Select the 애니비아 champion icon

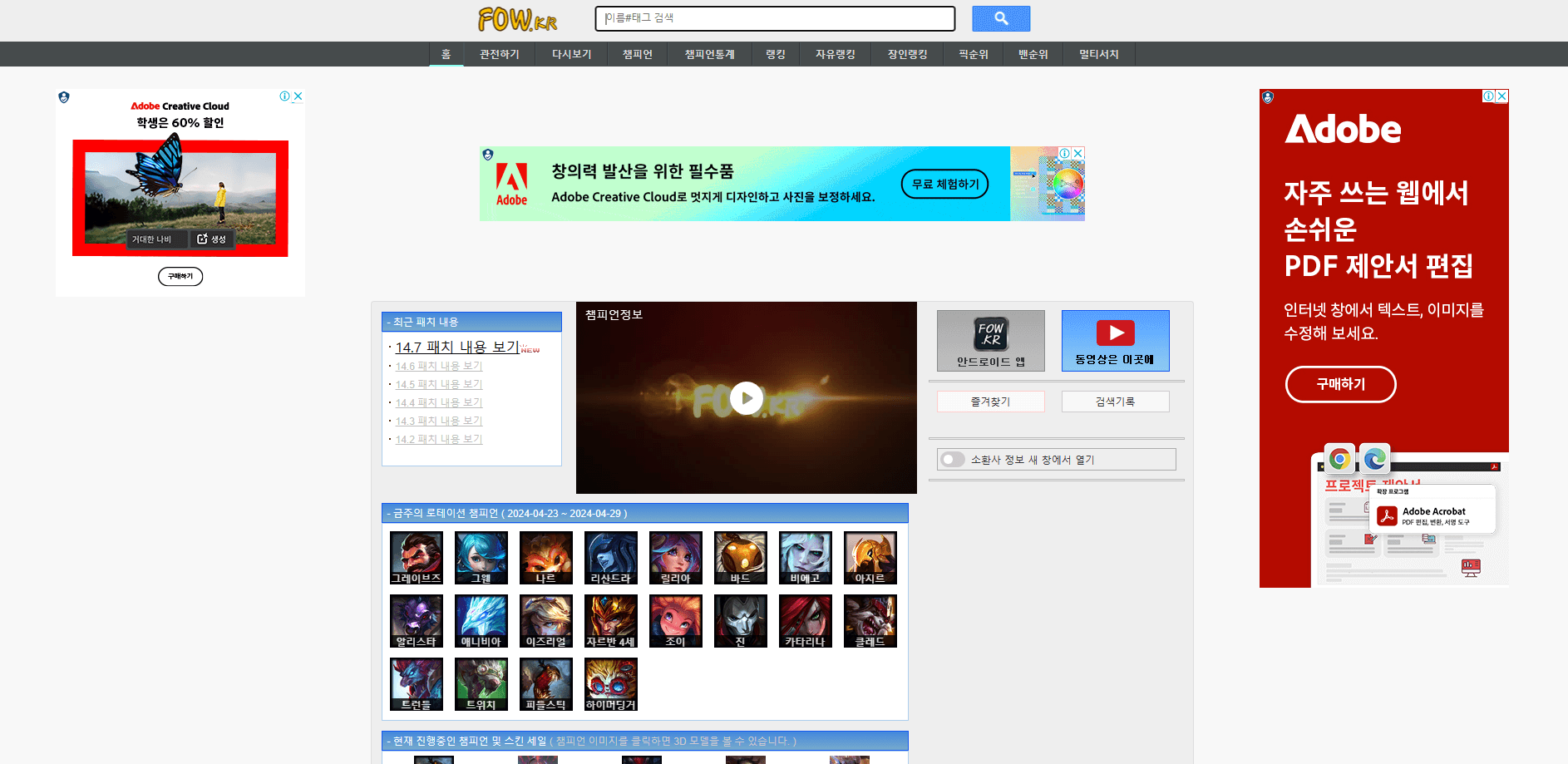pyautogui.click(x=481, y=621)
